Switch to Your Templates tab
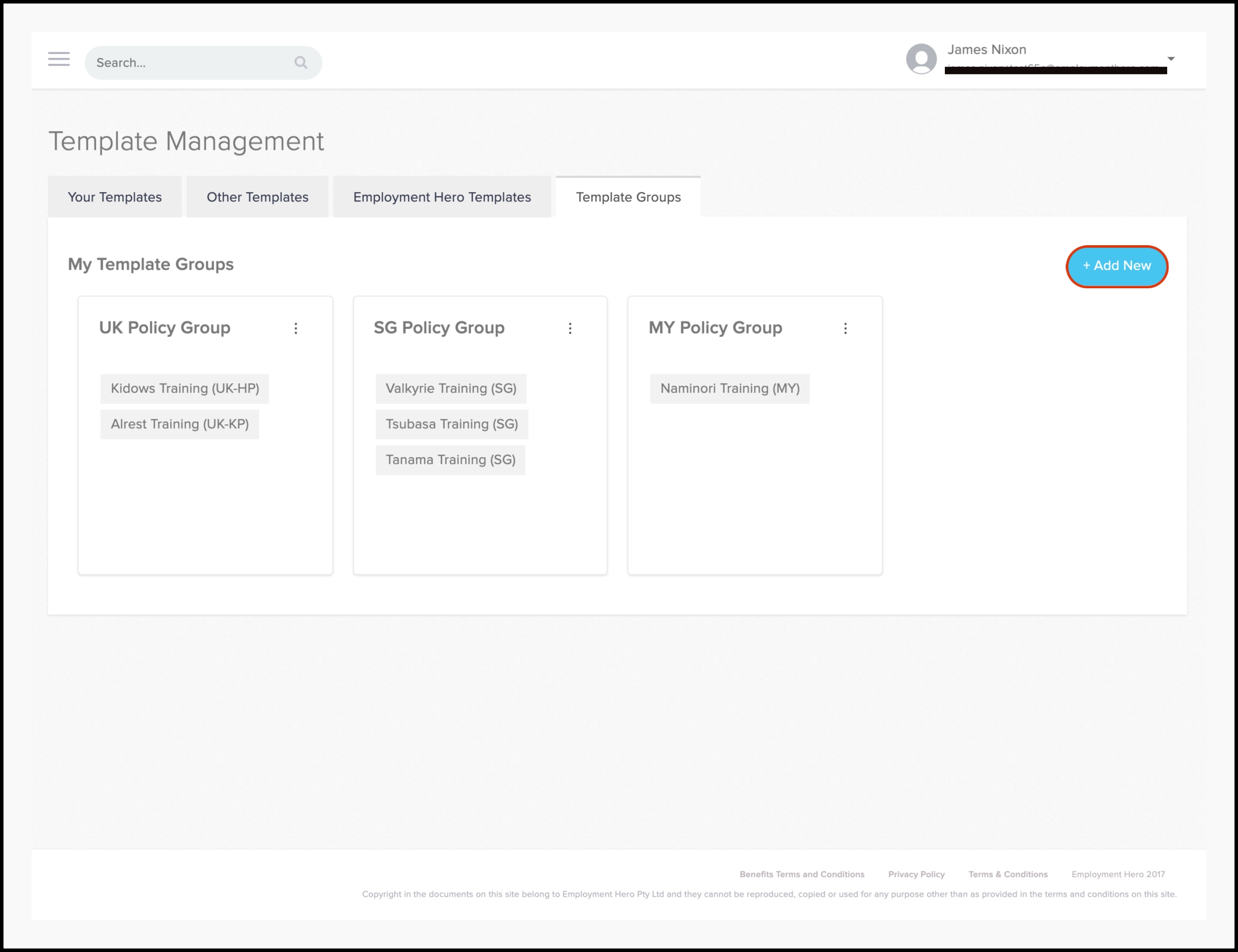This screenshot has height=952, width=1238. pos(114,197)
